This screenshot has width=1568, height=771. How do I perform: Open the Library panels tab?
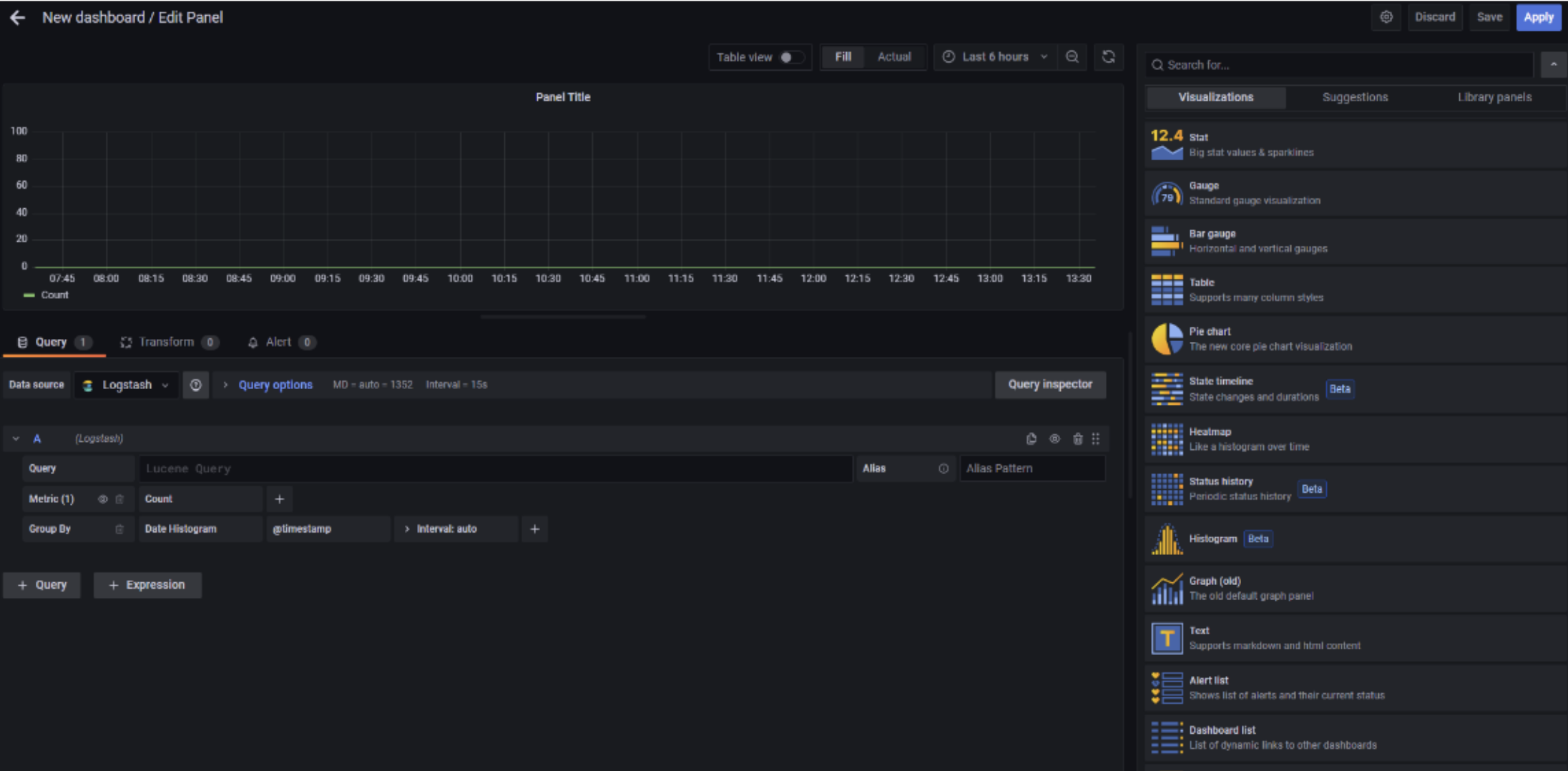coord(1494,97)
